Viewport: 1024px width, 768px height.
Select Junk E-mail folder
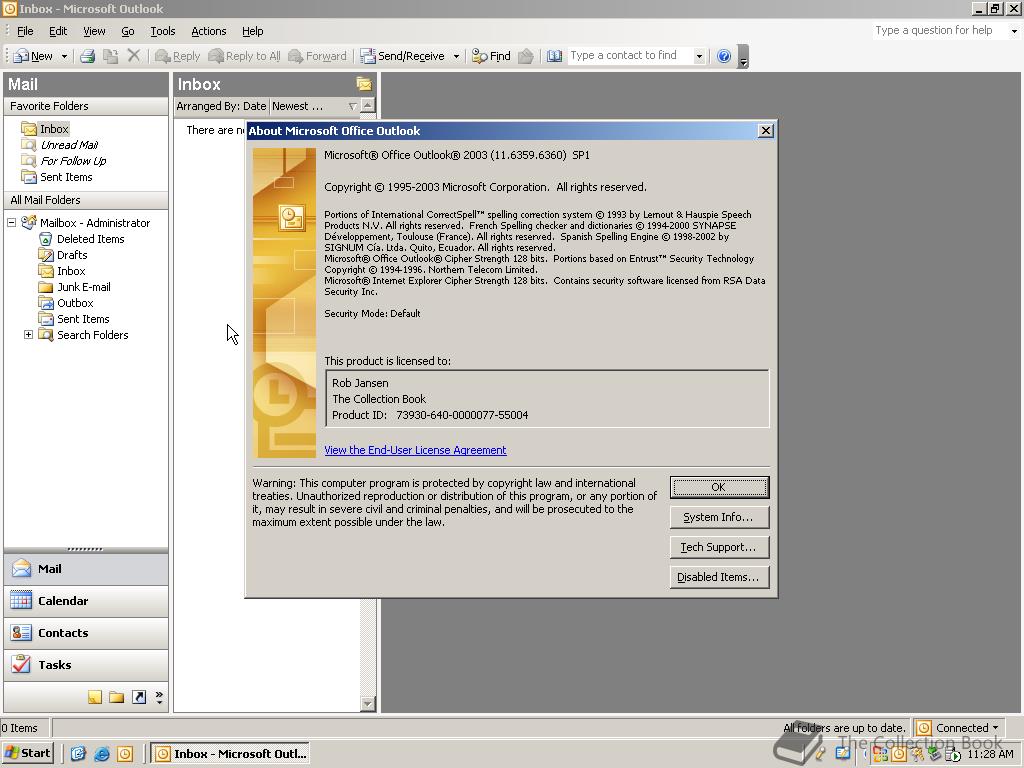tap(74, 287)
